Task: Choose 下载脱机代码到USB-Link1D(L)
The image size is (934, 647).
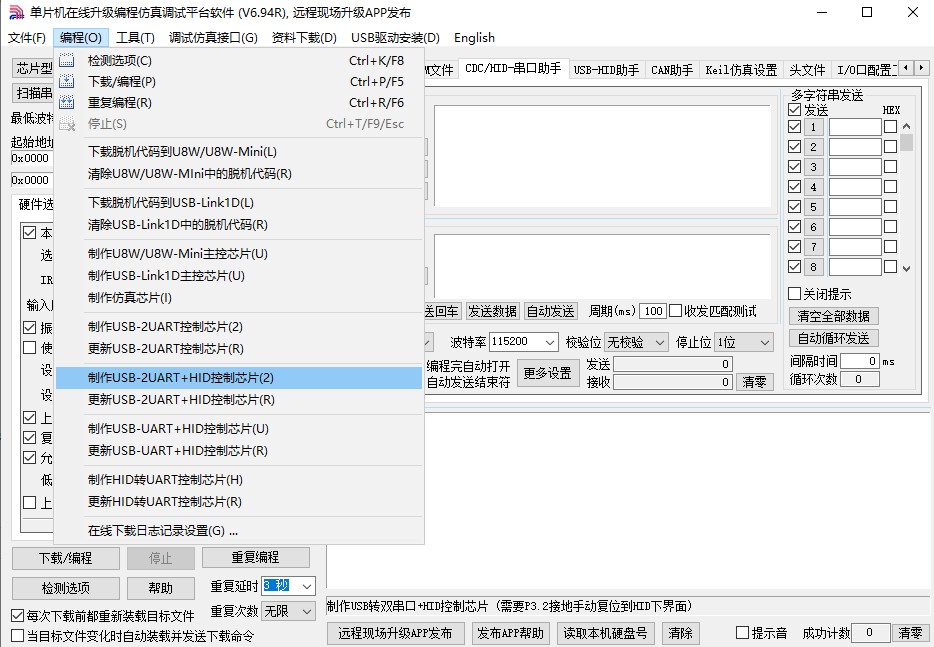Action: [239, 203]
